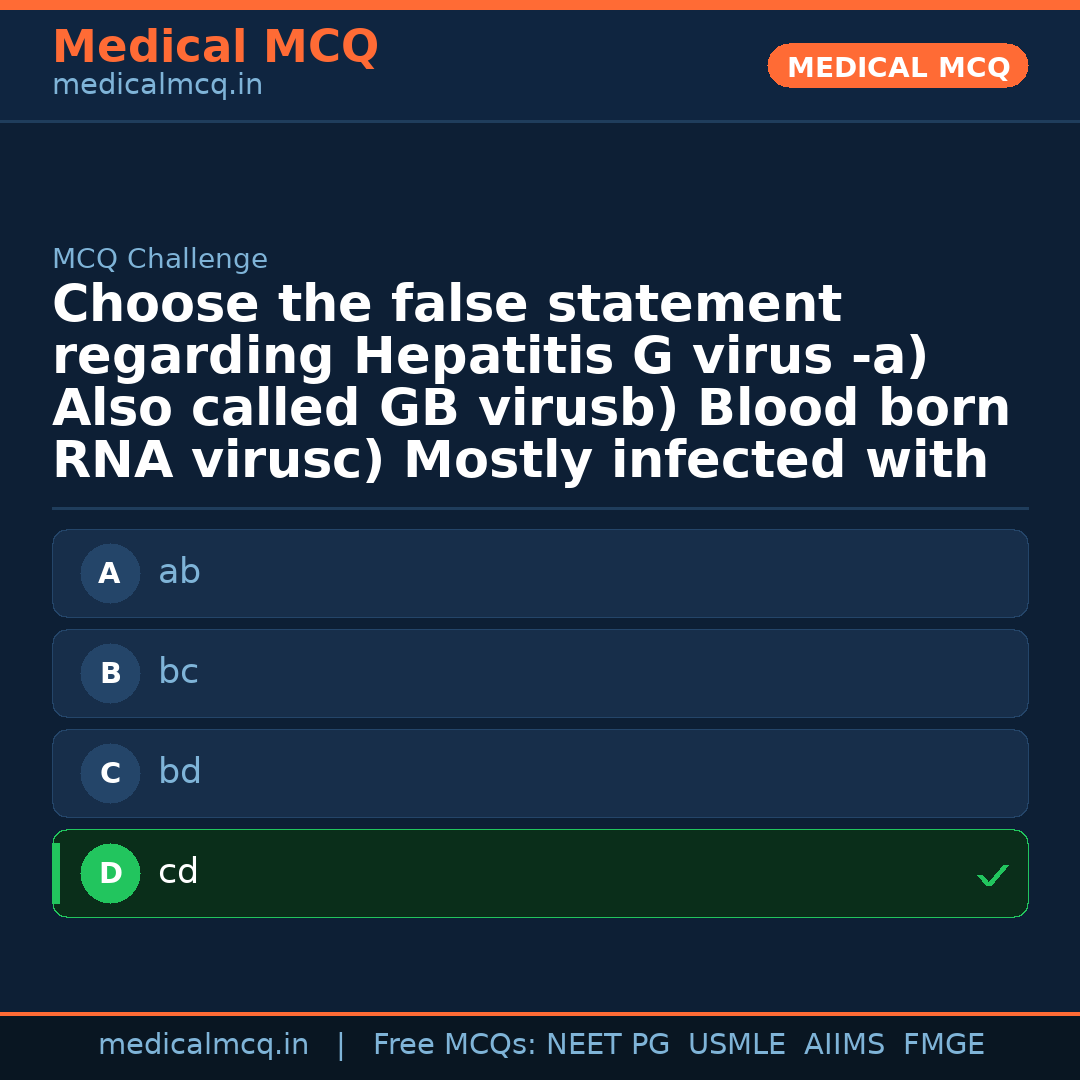Click the orange MEDICAL MCQ badge

coord(897,66)
